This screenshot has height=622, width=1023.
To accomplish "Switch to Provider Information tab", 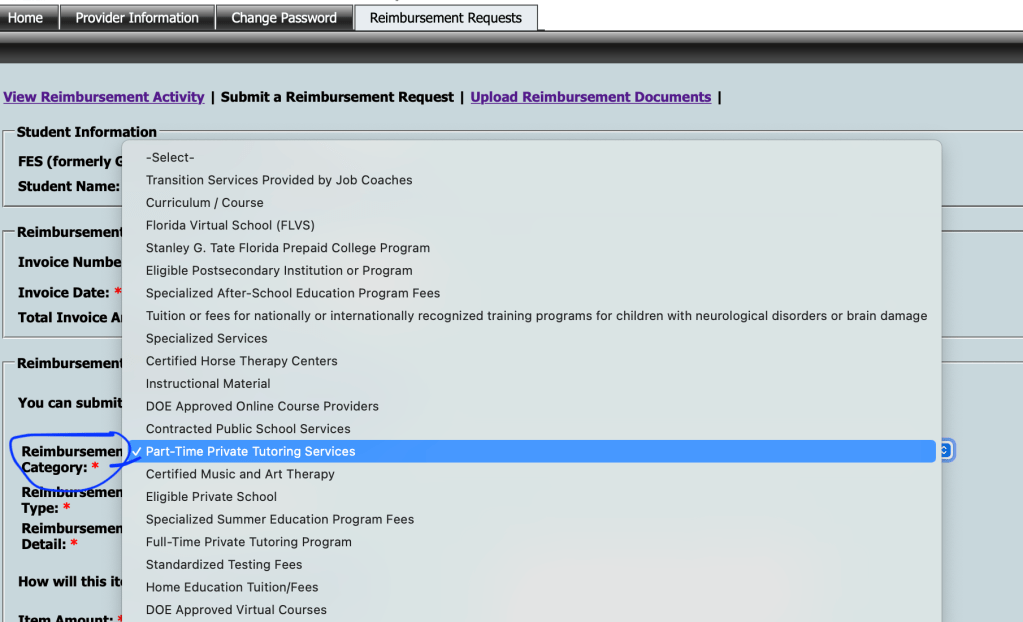I will pyautogui.click(x=137, y=18).
